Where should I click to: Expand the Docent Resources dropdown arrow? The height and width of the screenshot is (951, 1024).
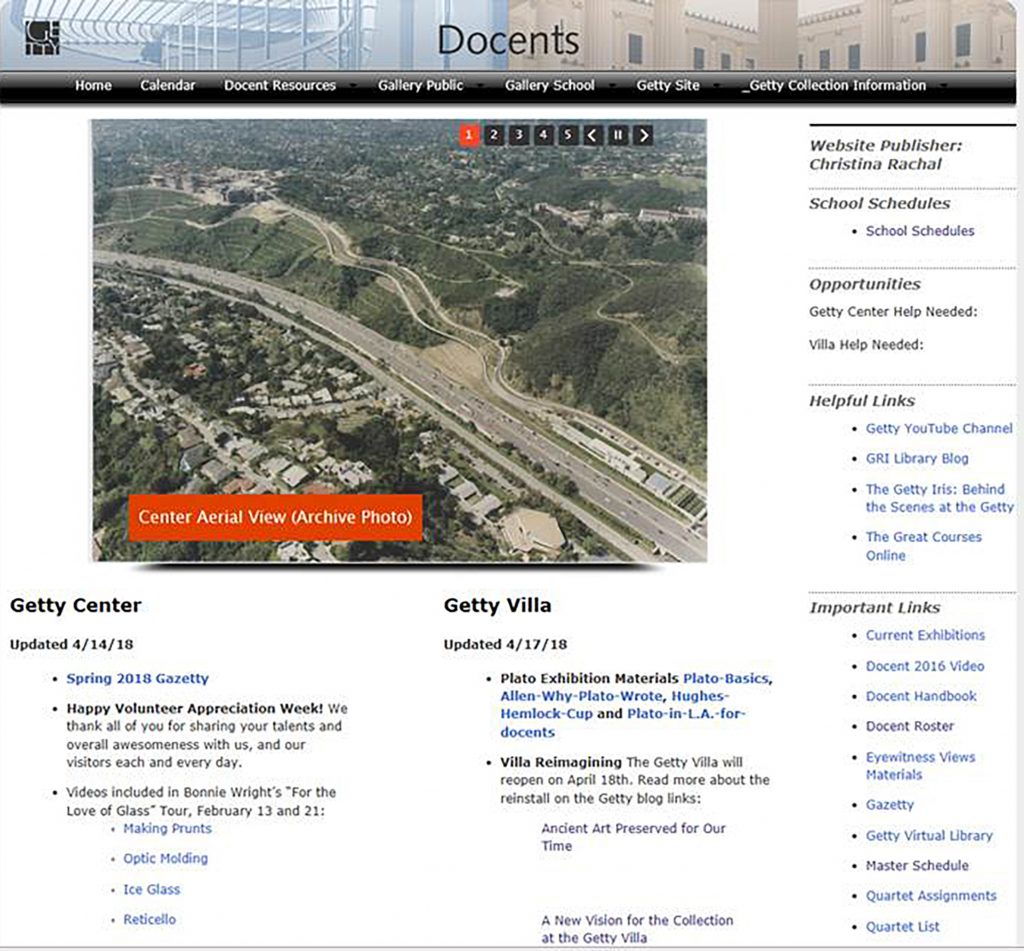pyautogui.click(x=353, y=86)
